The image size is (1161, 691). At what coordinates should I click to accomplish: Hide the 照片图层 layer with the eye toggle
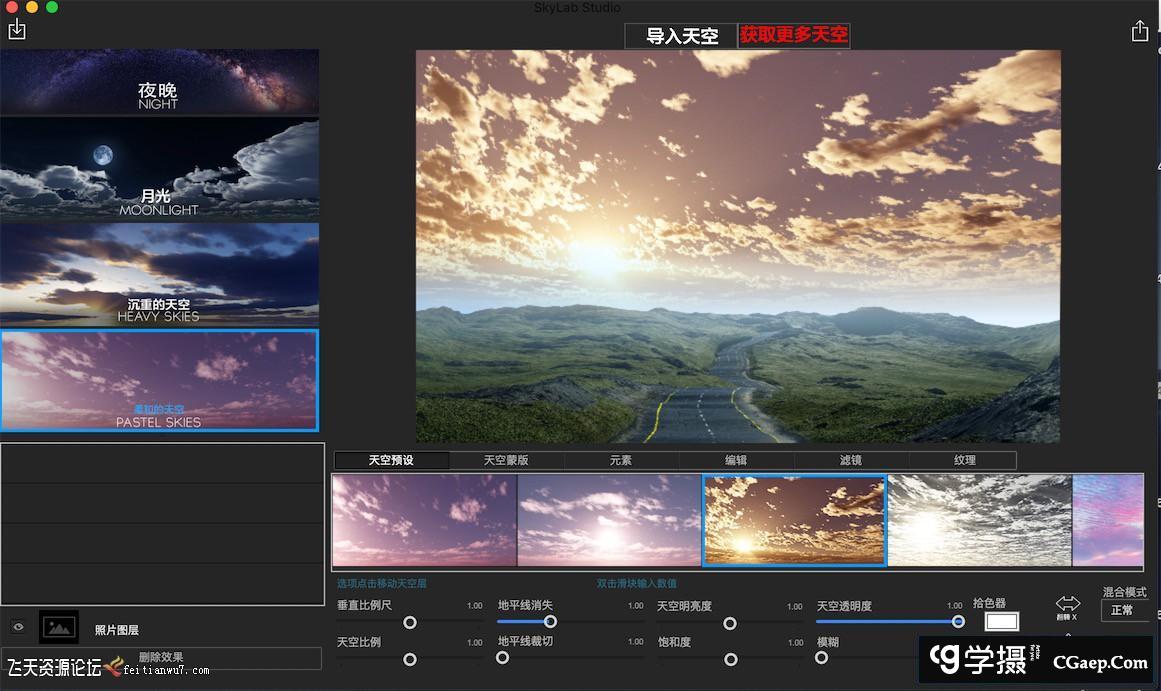pos(17,627)
